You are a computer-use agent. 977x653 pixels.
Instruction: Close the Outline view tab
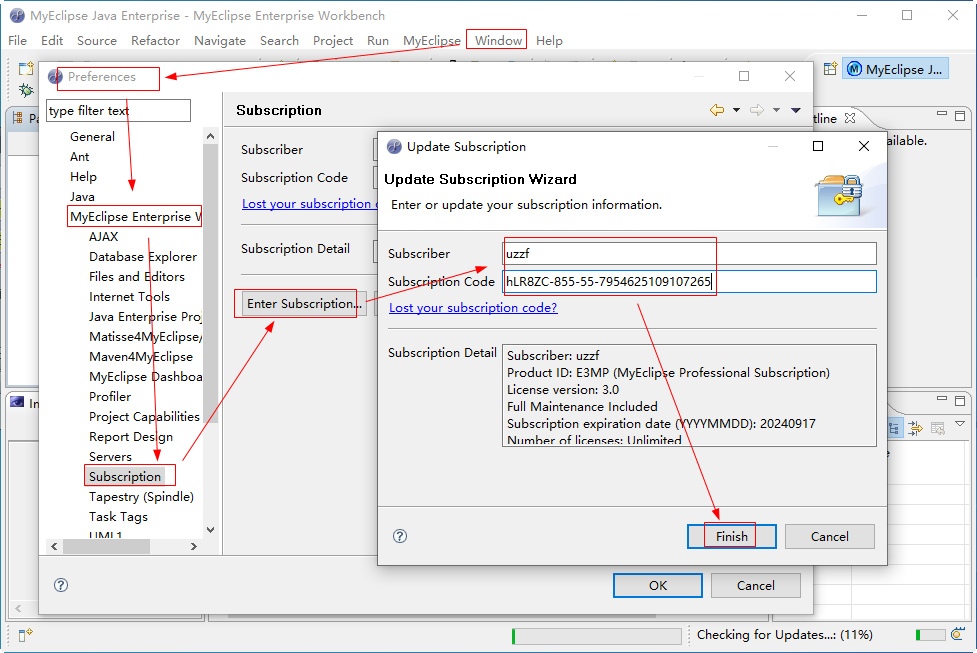pyautogui.click(x=850, y=118)
